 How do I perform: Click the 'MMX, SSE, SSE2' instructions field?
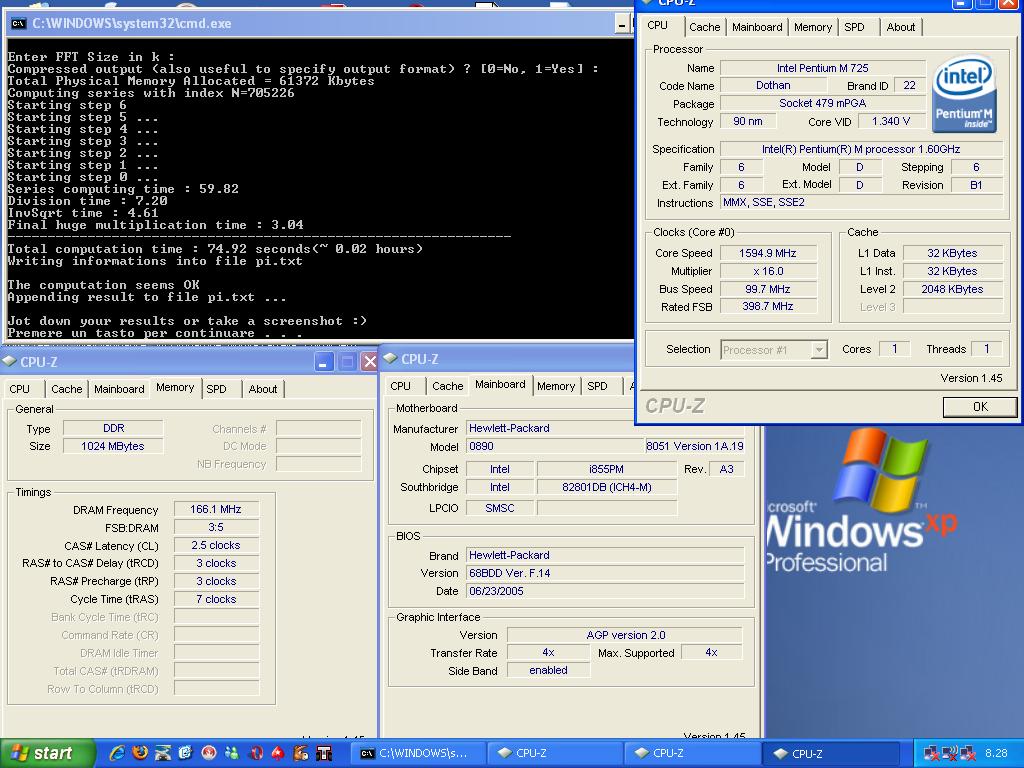click(861, 202)
